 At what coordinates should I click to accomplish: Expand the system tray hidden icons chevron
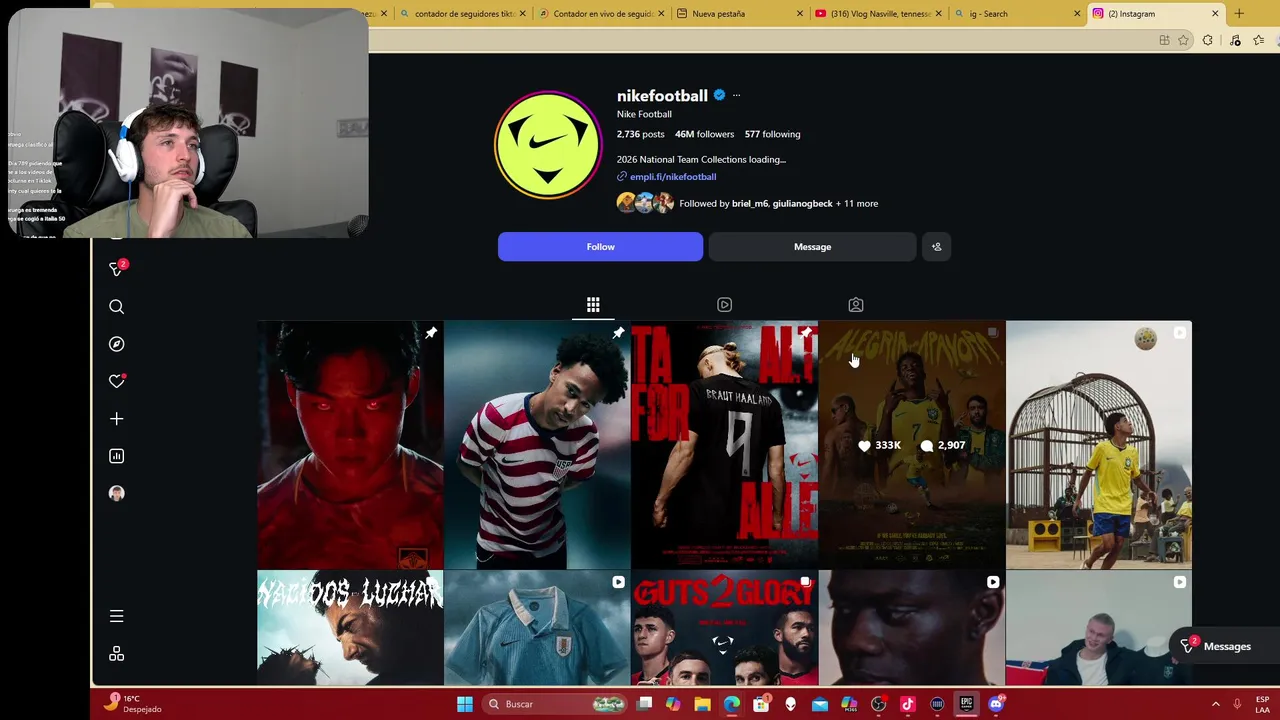coord(1215,704)
